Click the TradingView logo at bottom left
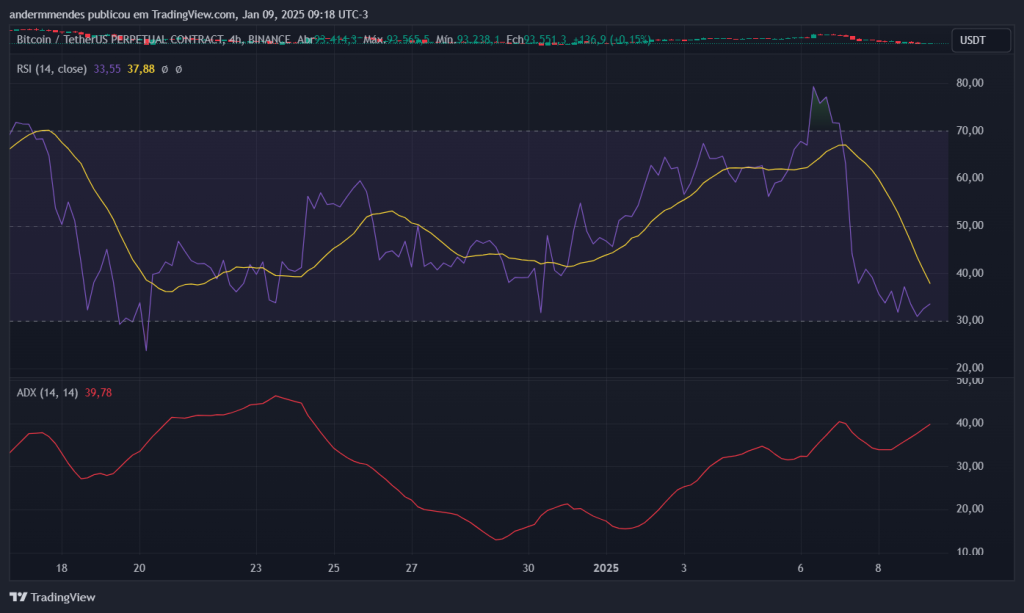1024x613 pixels. tap(52, 597)
